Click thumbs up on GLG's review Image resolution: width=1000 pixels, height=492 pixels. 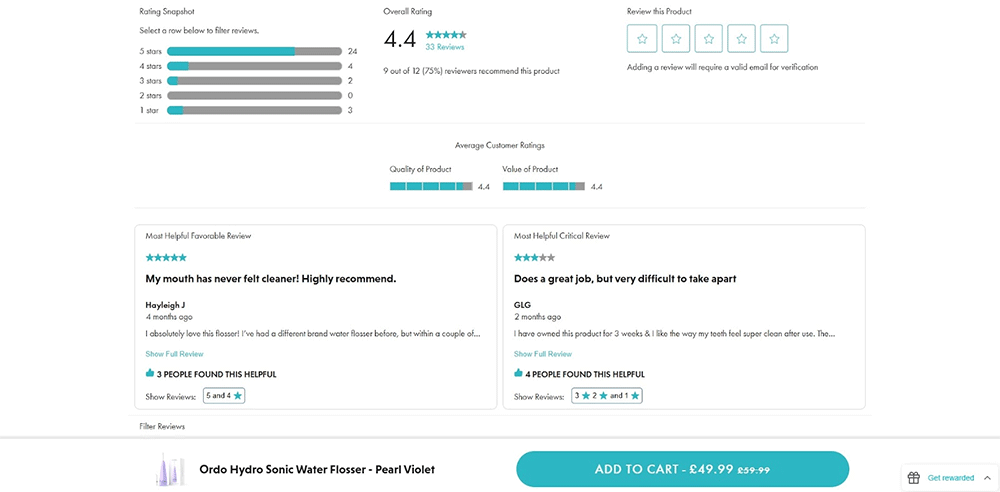tap(519, 374)
